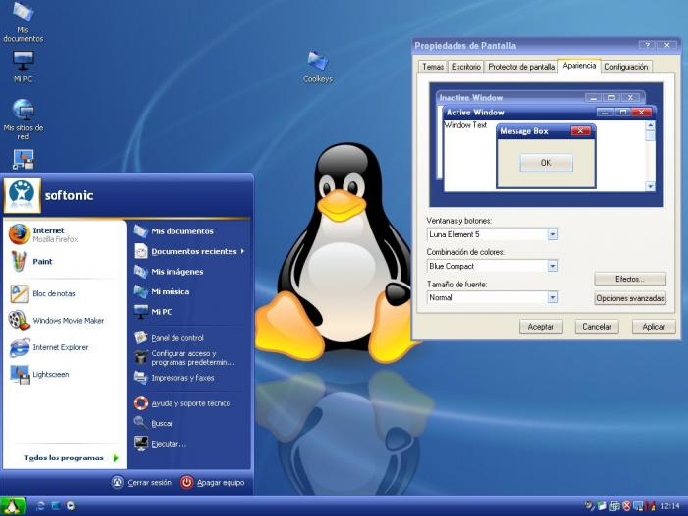Click Opciones avanzadas button

coord(630,298)
